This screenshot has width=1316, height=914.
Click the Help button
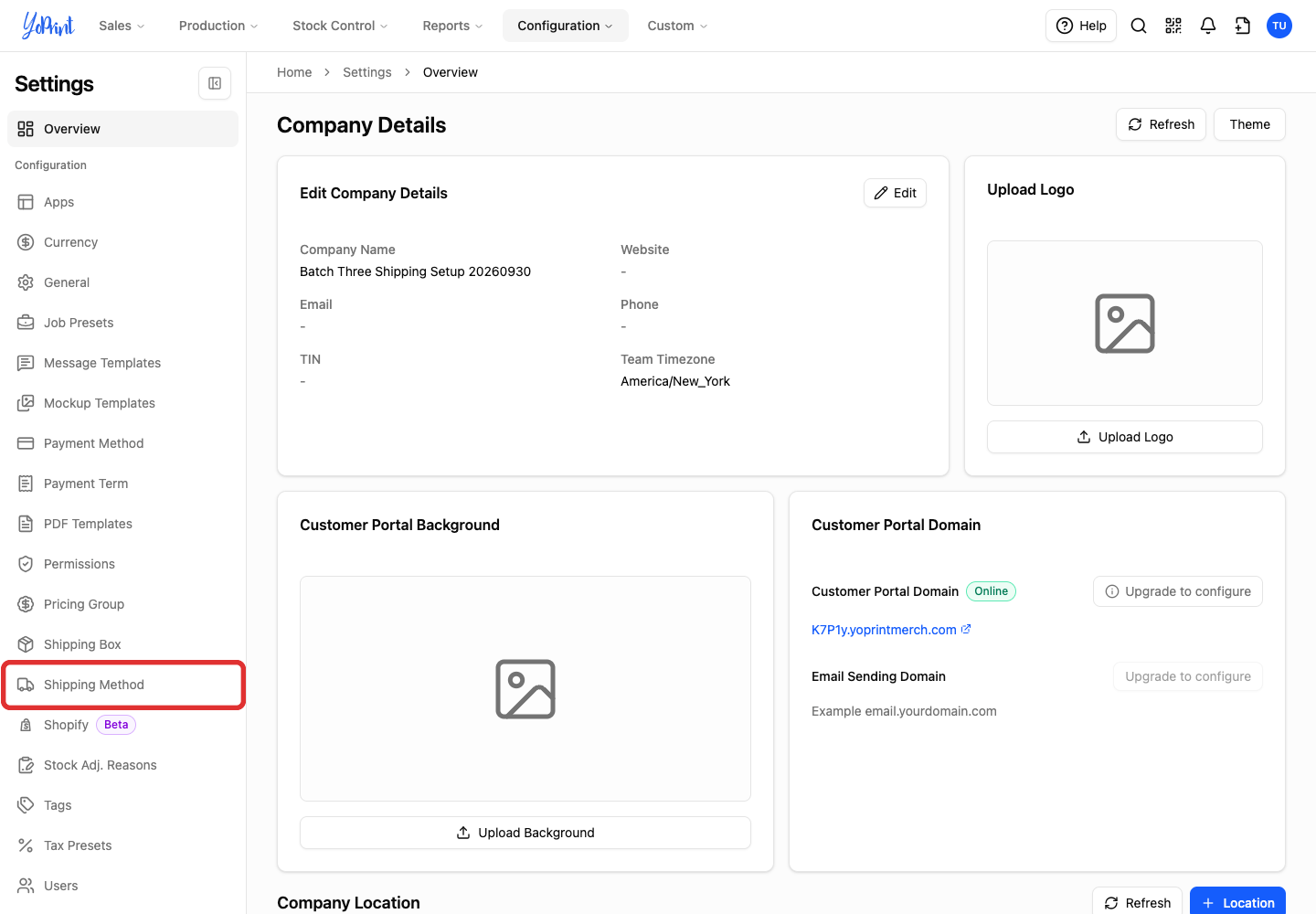(x=1081, y=26)
